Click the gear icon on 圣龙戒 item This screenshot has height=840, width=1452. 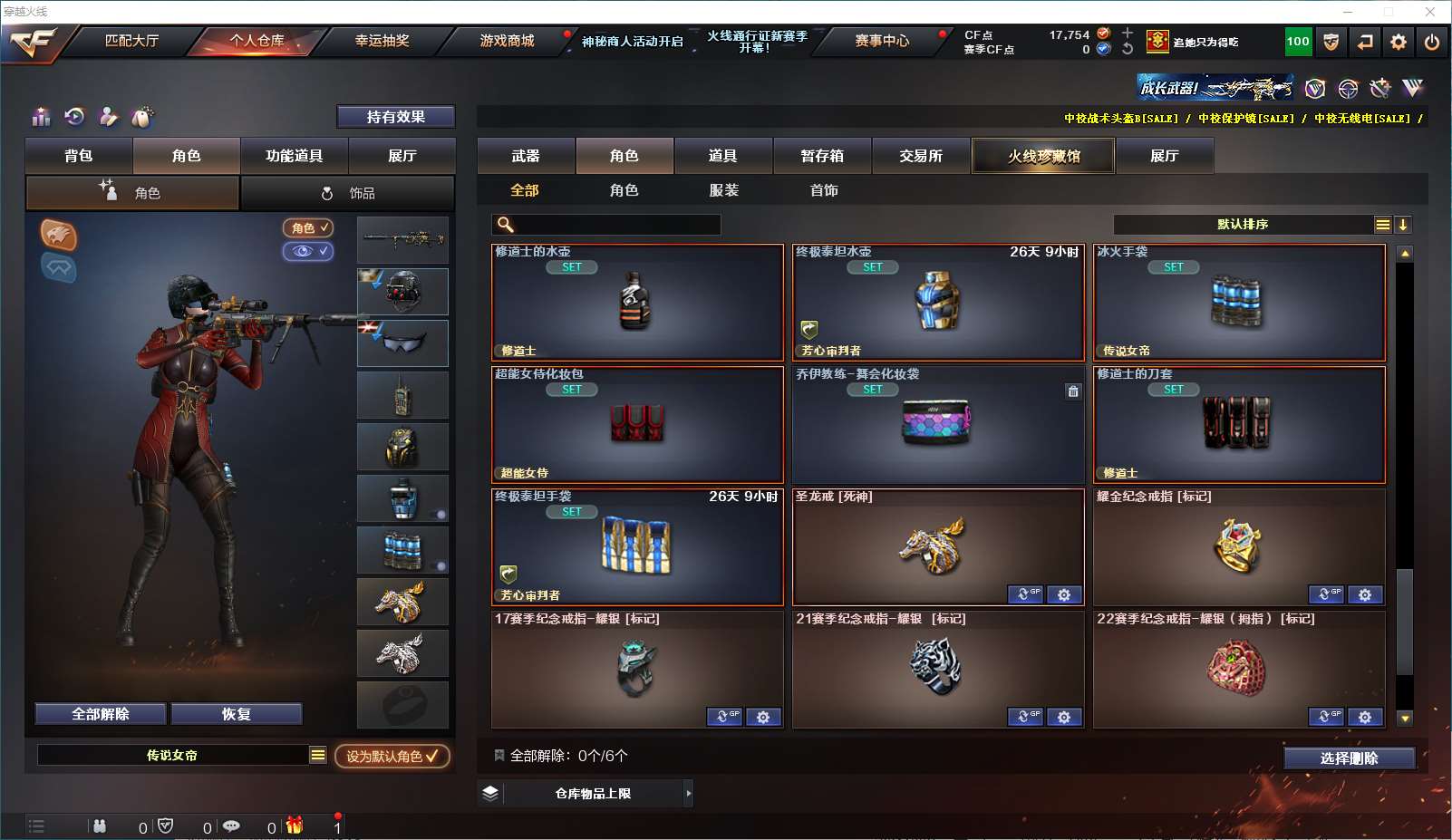point(1064,594)
